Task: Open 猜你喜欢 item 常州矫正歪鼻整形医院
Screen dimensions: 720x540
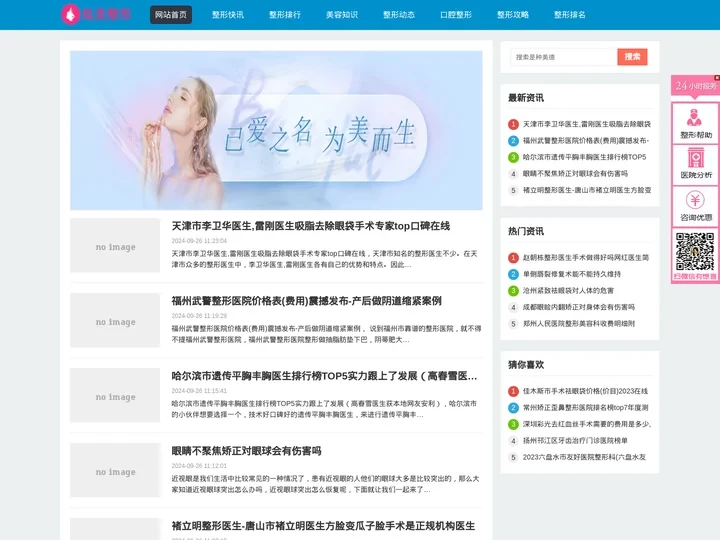Action: point(586,408)
